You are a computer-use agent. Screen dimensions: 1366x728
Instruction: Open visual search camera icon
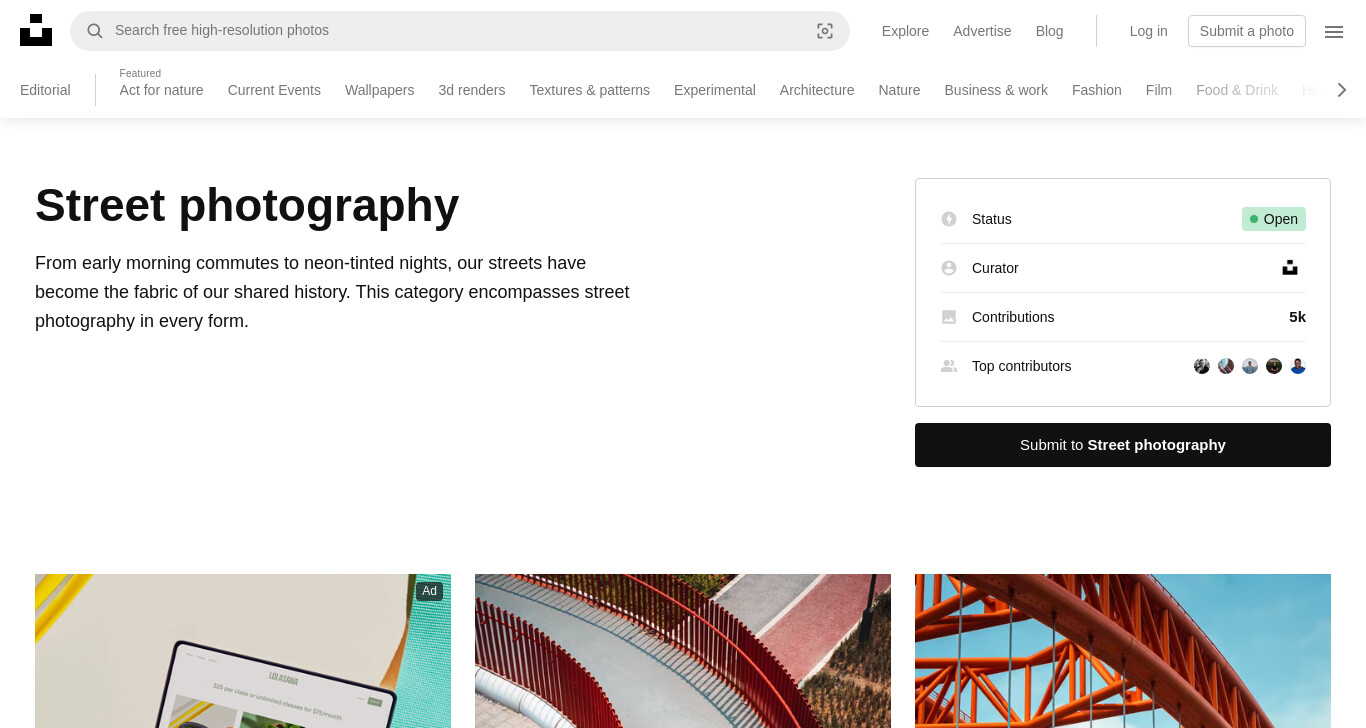click(x=825, y=31)
